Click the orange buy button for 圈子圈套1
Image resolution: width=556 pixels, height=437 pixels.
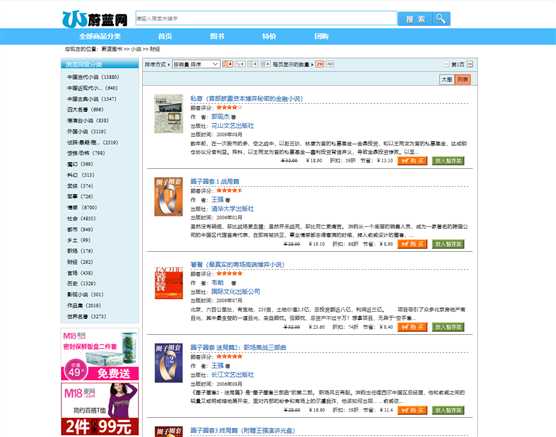click(x=412, y=244)
